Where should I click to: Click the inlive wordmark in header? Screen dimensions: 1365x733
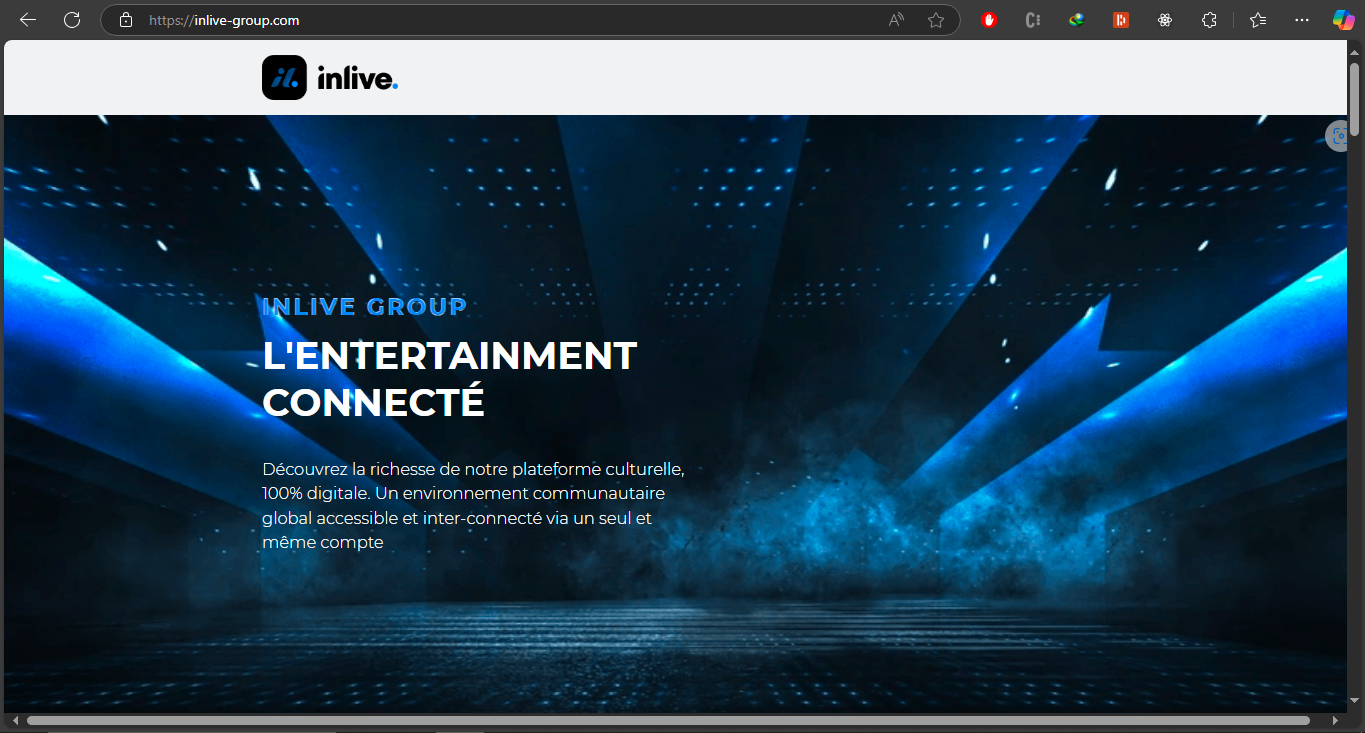click(358, 78)
